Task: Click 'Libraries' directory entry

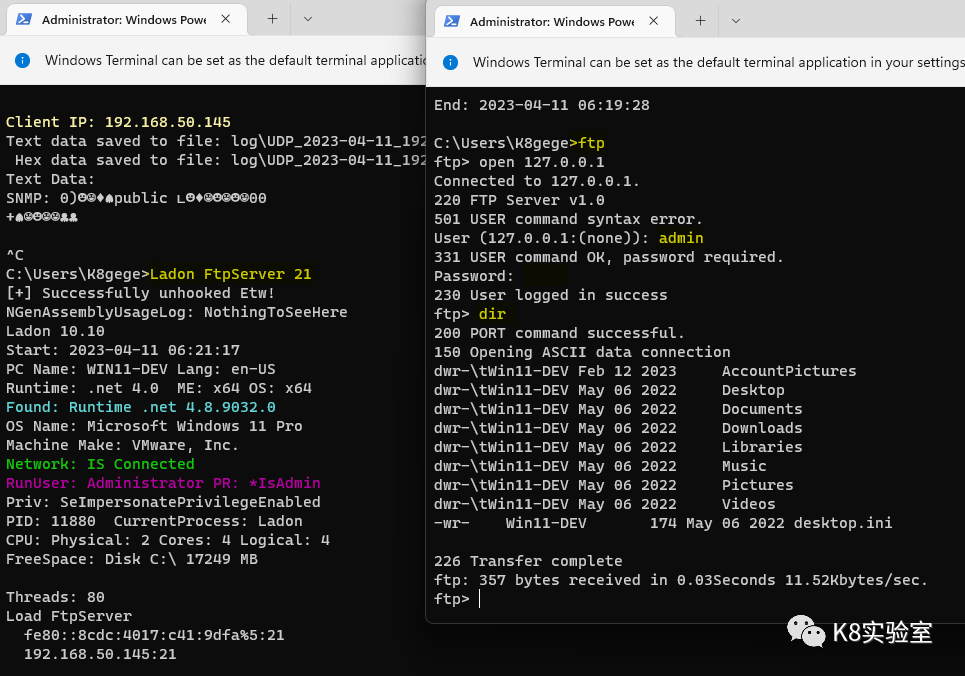Action: pos(762,447)
